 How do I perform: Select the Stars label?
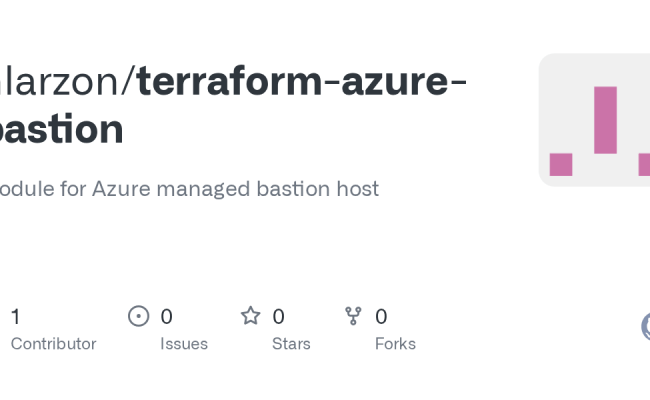tap(291, 344)
